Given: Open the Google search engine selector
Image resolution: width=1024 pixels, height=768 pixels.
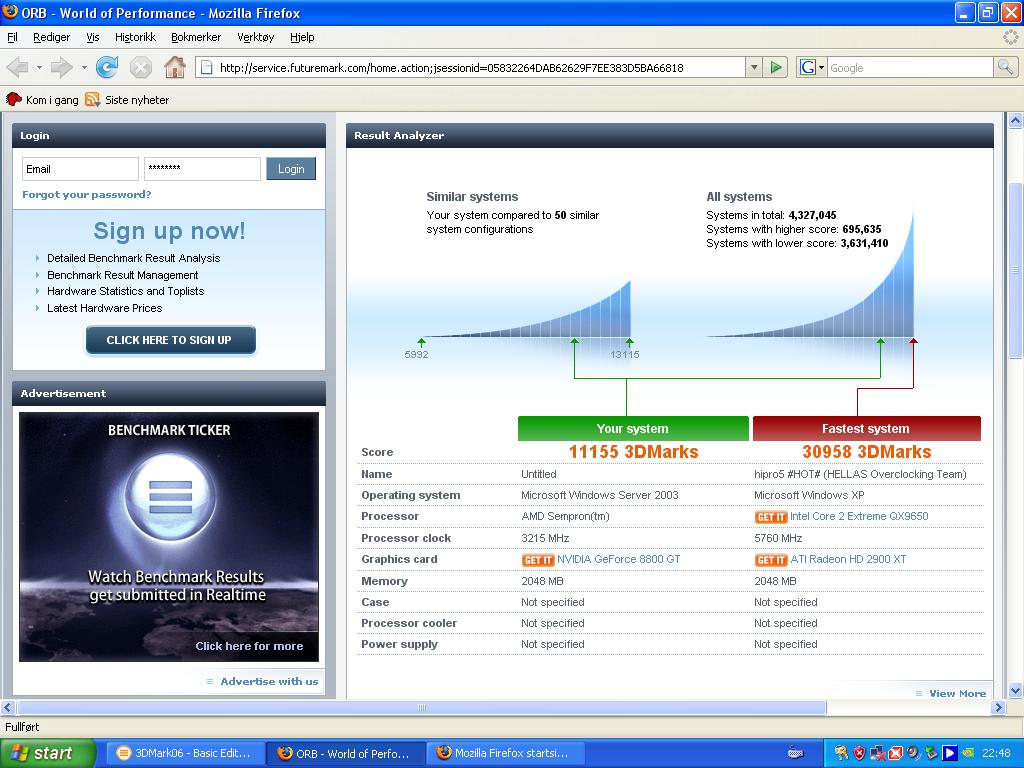Looking at the screenshot, I should (812, 67).
